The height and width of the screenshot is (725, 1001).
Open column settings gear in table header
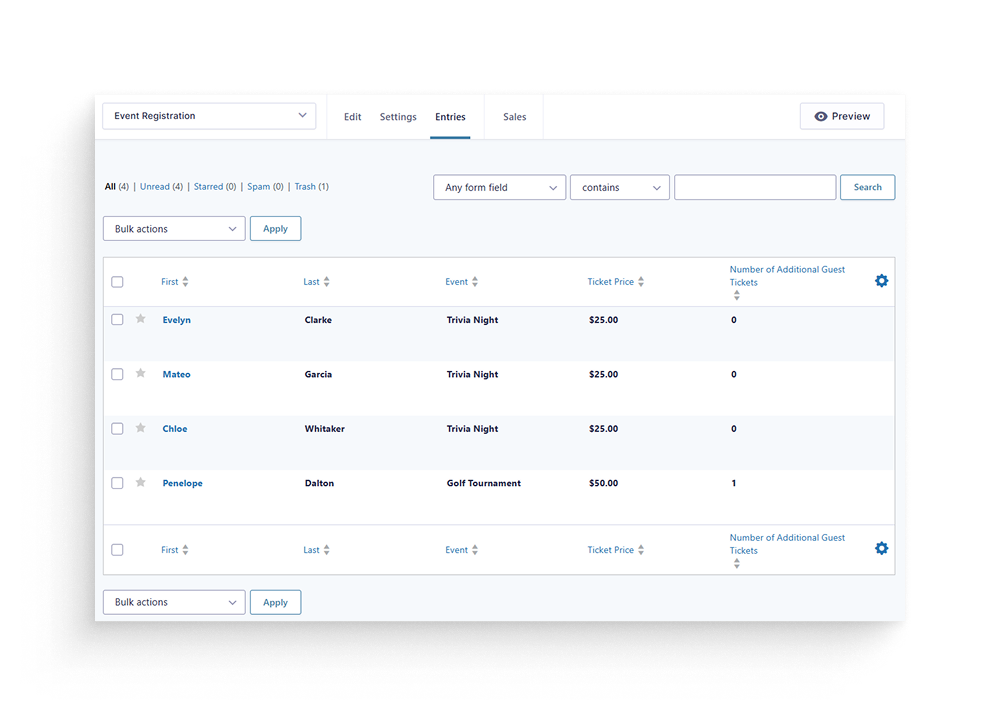pos(881,281)
